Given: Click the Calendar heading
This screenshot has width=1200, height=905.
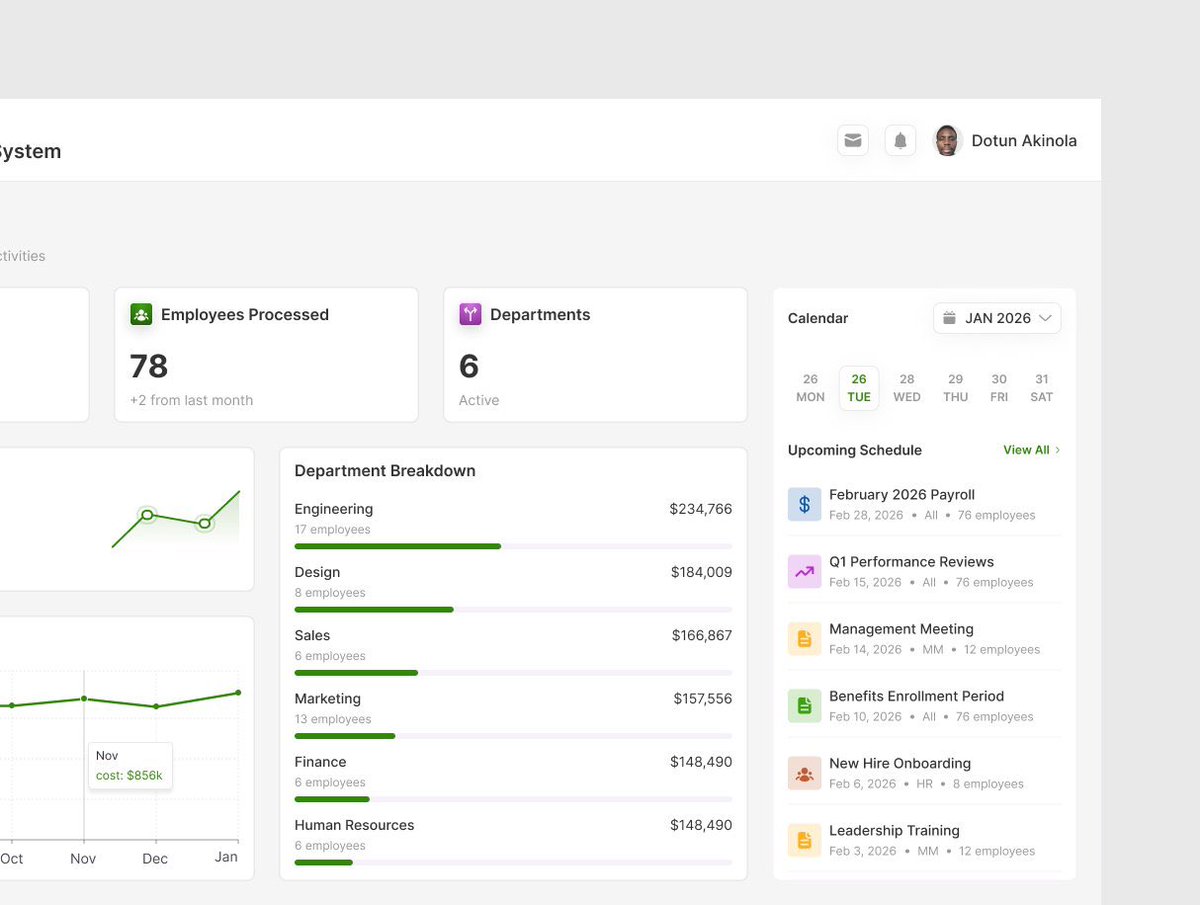Looking at the screenshot, I should point(818,318).
